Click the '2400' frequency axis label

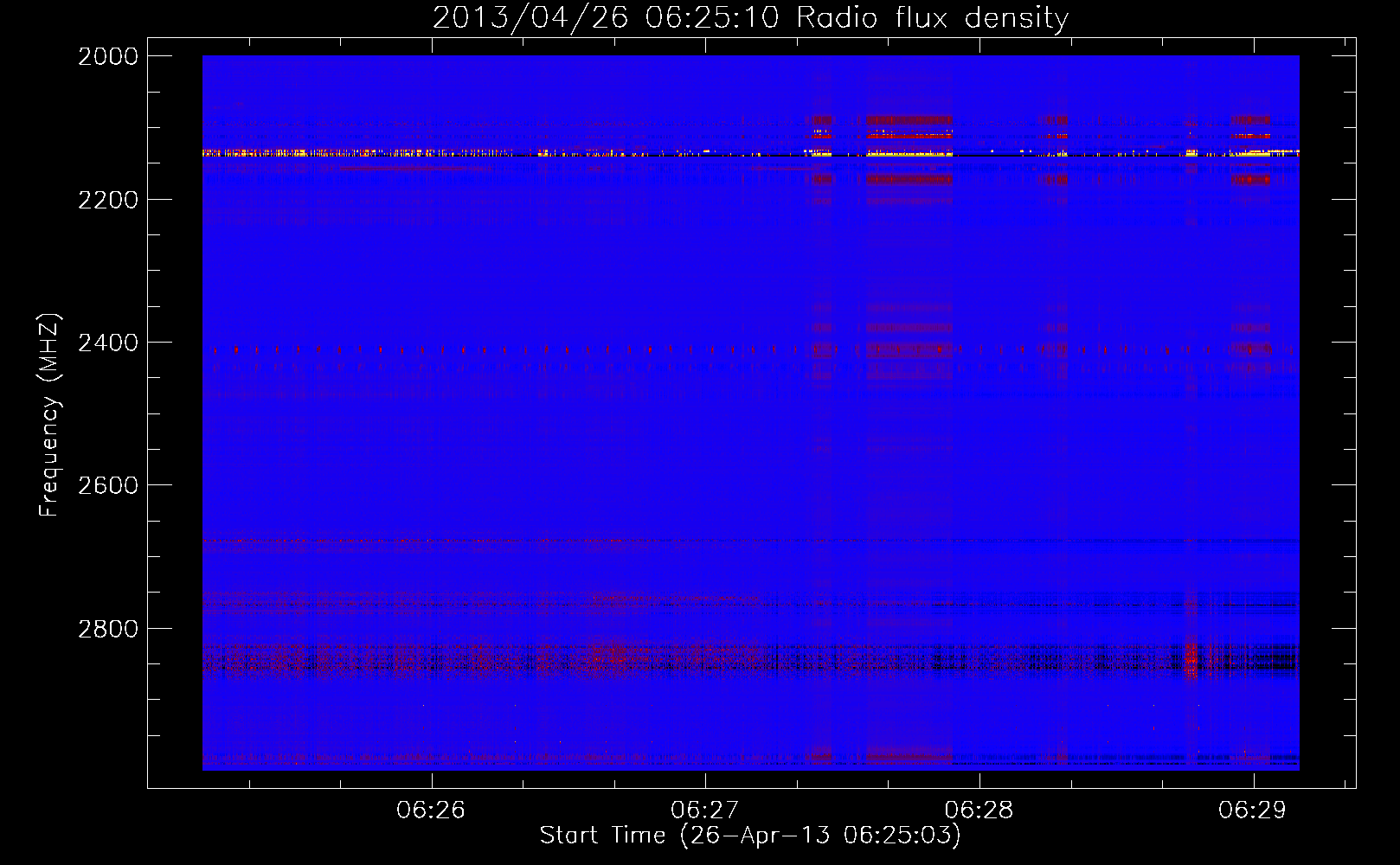point(108,343)
